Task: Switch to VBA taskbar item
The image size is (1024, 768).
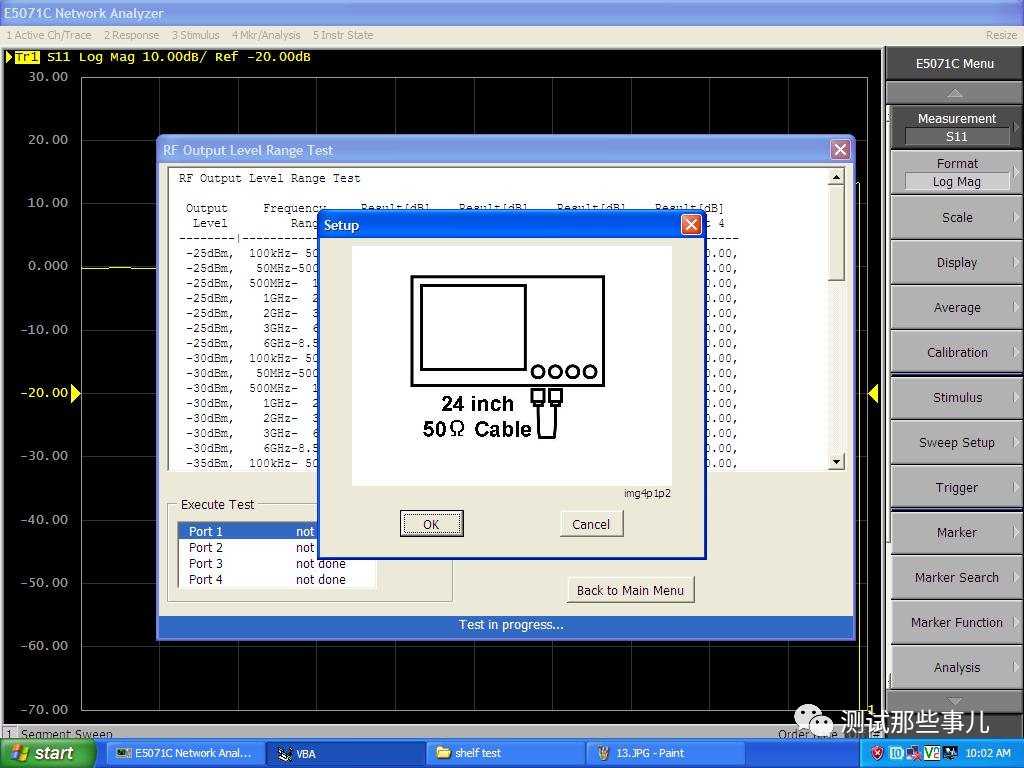Action: tap(344, 753)
